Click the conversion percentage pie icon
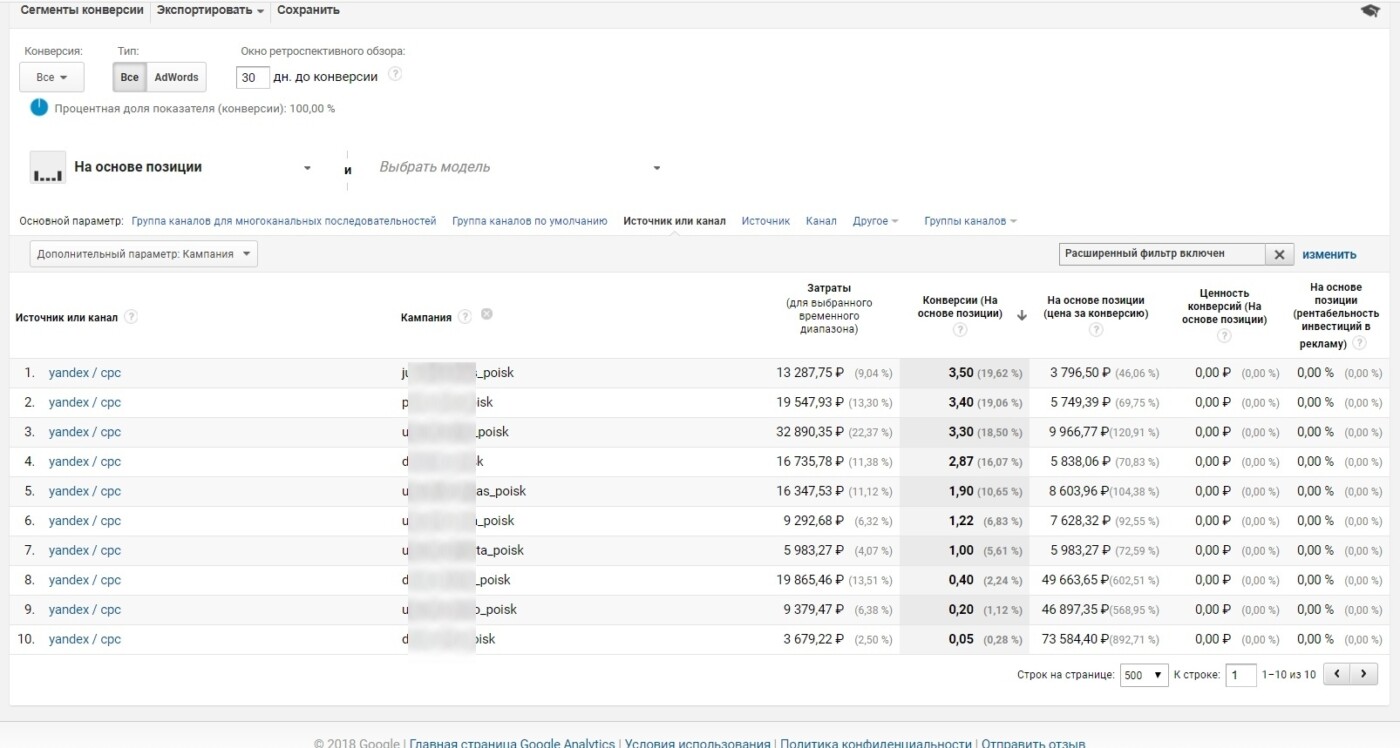The image size is (1400, 748). 39,108
